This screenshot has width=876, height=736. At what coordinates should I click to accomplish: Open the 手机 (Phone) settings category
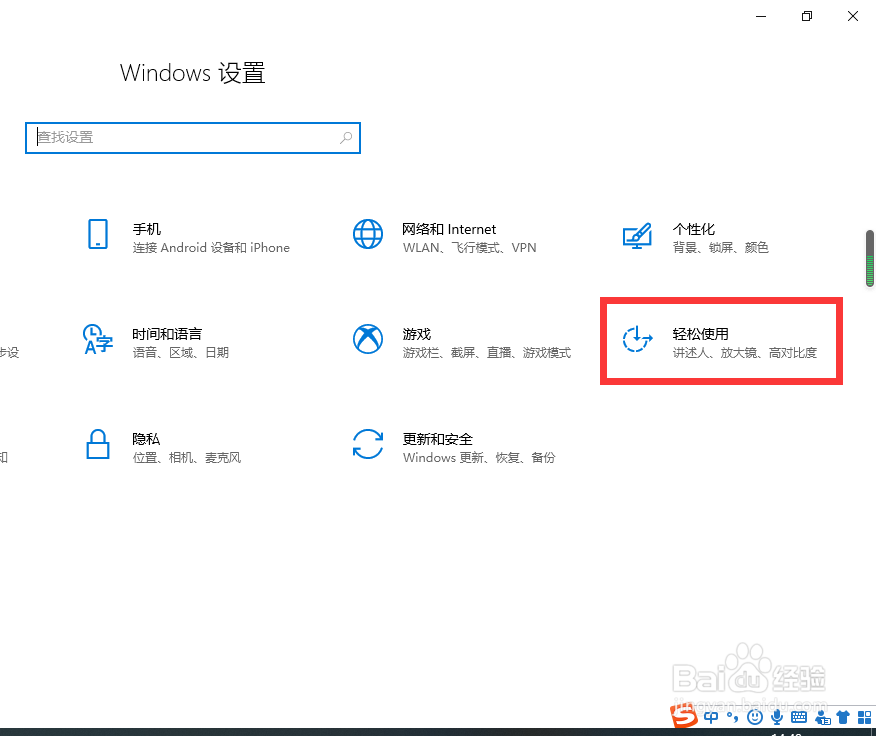pos(188,237)
